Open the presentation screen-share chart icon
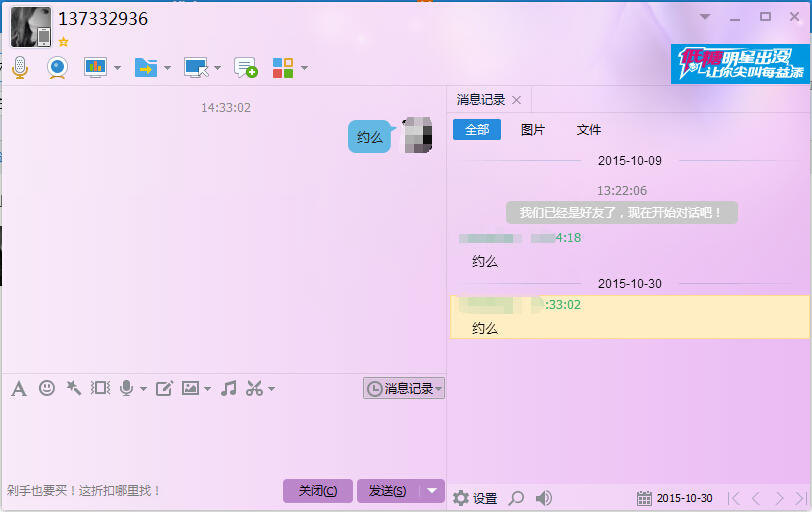 pyautogui.click(x=95, y=67)
